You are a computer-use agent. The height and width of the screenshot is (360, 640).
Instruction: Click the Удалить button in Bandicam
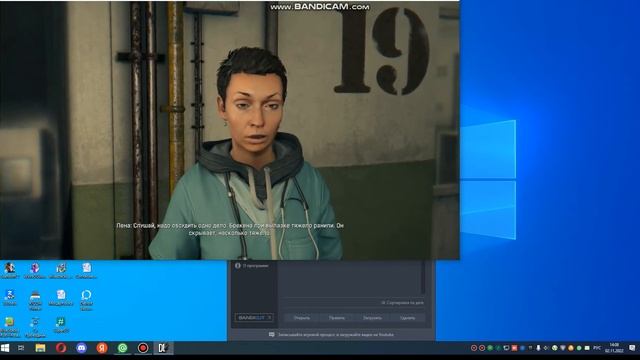tap(407, 318)
